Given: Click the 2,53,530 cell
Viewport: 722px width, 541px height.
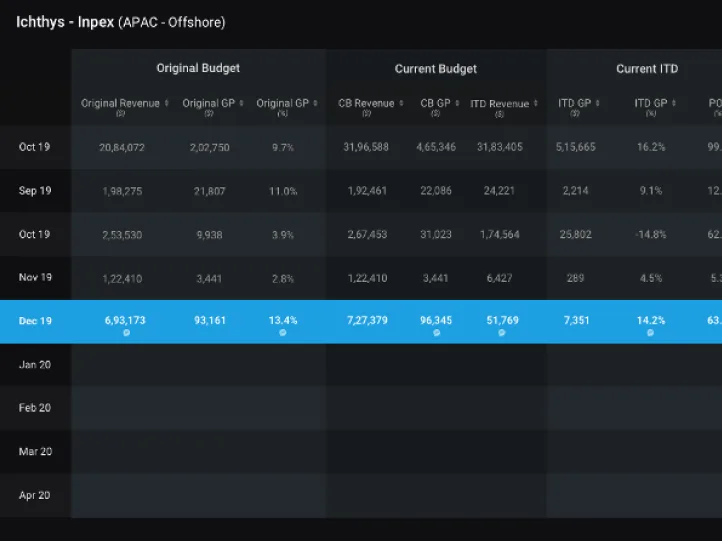Looking at the screenshot, I should click(x=122, y=235).
